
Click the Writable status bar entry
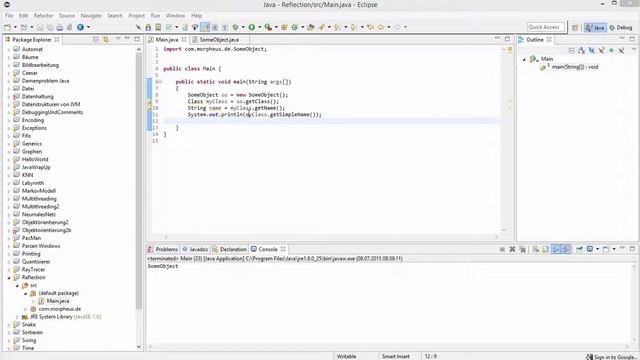[346, 357]
